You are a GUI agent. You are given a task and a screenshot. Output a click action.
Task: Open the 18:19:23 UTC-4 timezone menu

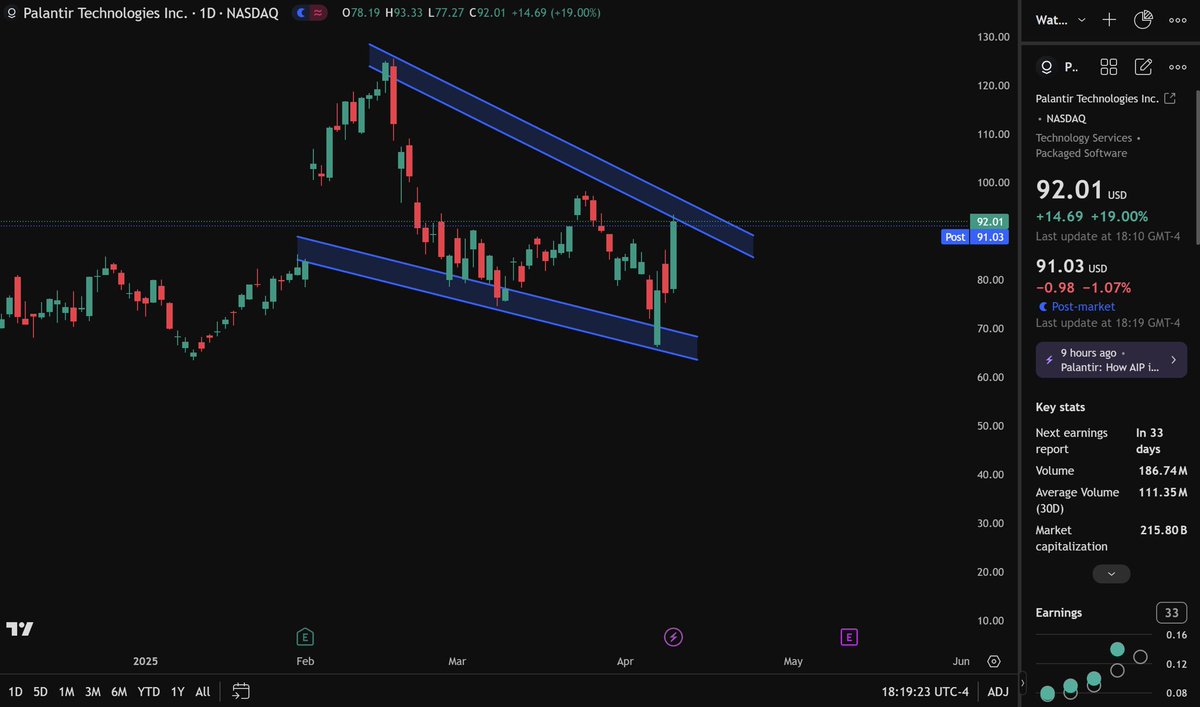[925, 691]
